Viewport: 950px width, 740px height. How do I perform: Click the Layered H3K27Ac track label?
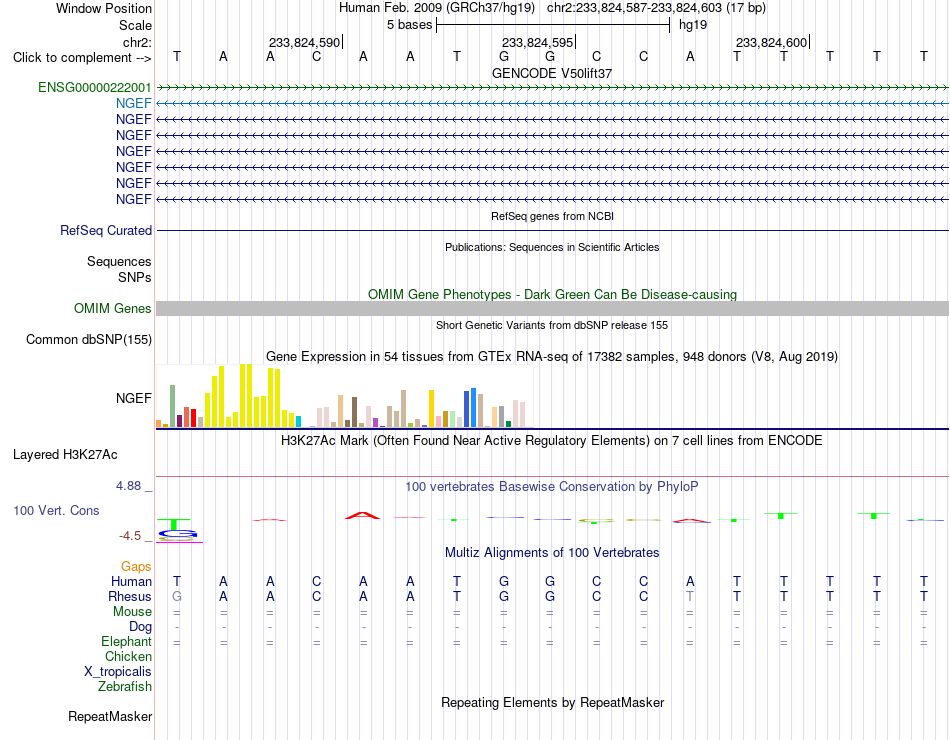coord(65,455)
